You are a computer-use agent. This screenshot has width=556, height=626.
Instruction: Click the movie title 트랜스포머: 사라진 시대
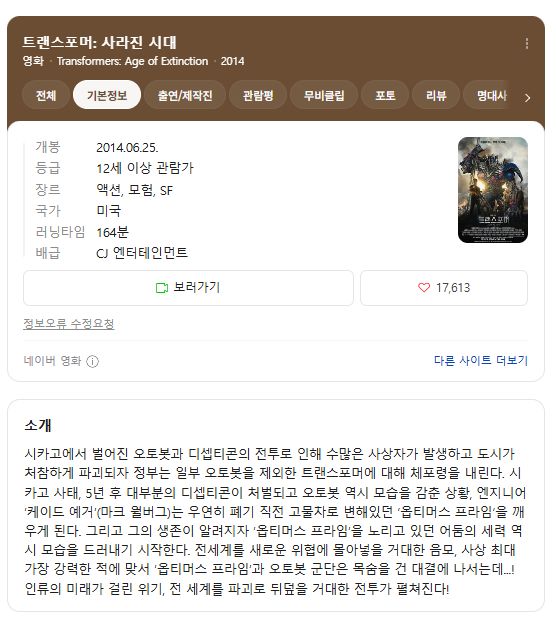pyautogui.click(x=100, y=42)
